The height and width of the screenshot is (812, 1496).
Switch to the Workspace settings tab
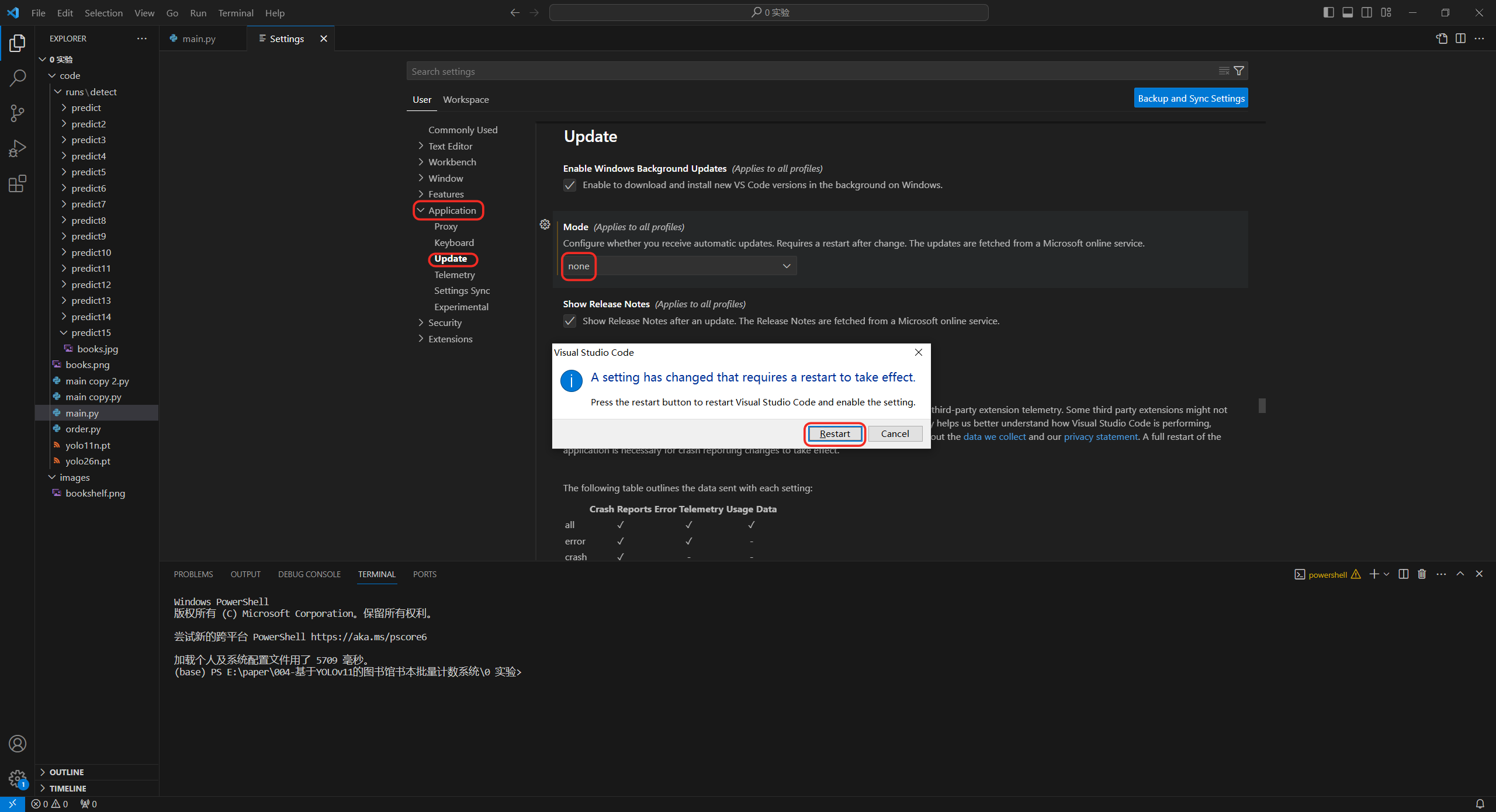[465, 100]
